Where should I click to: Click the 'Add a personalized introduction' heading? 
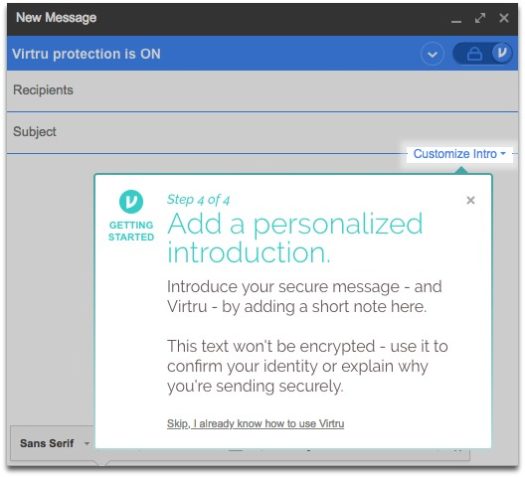pos(295,238)
